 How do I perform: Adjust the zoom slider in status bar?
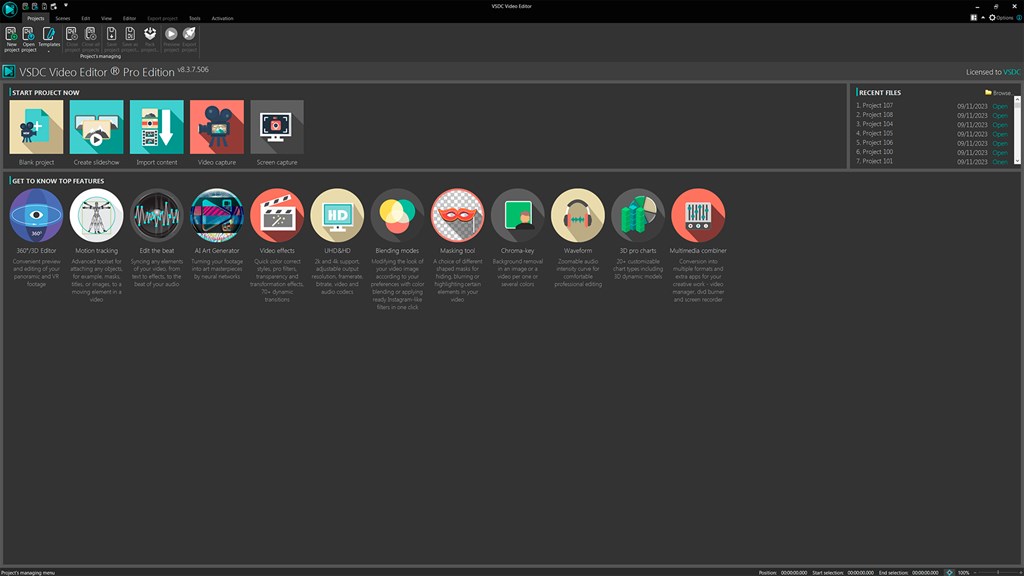998,572
